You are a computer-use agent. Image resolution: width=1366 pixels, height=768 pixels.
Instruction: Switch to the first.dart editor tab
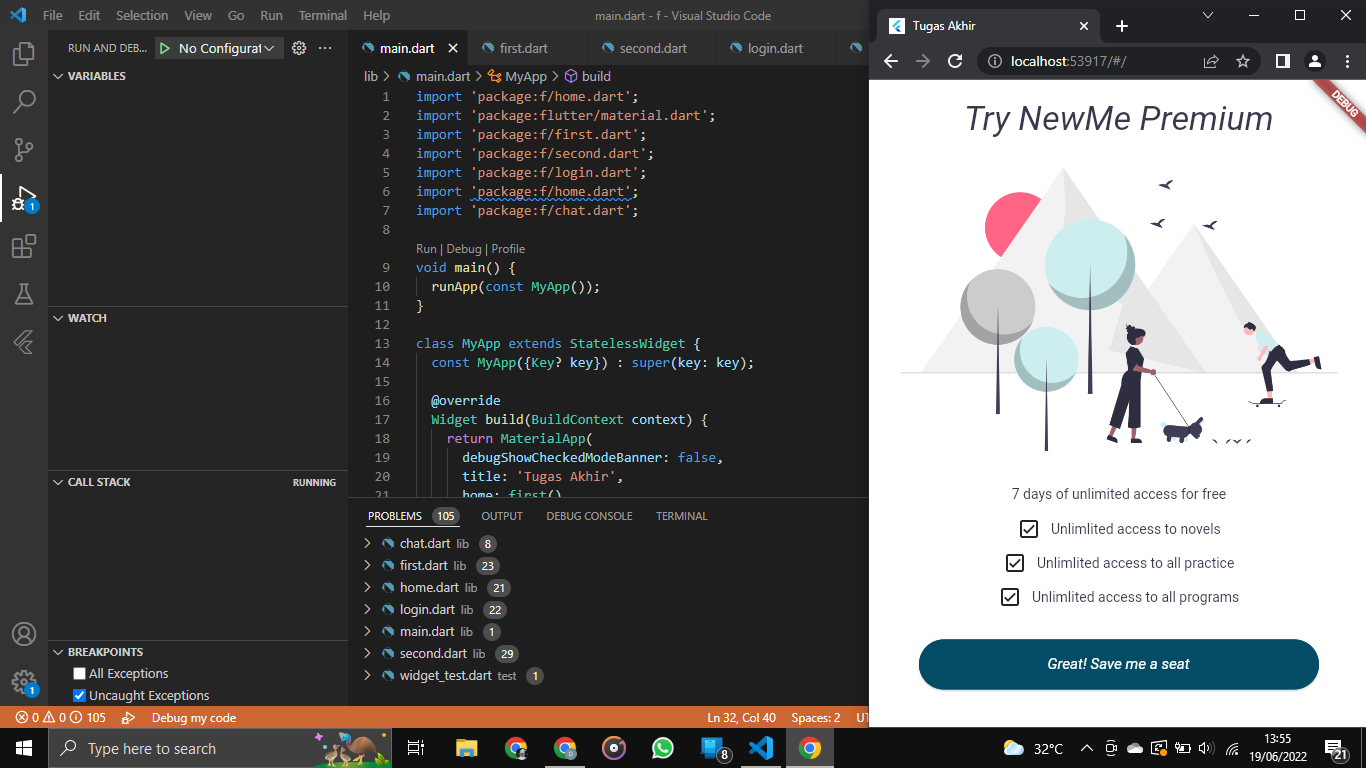524,48
